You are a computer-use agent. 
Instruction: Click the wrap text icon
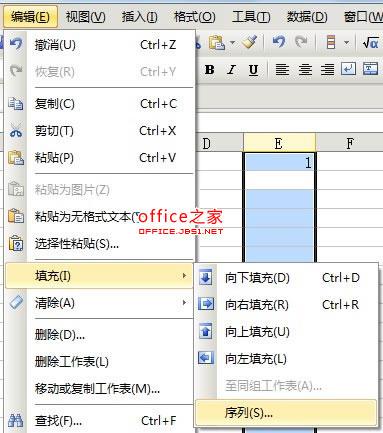tap(348, 69)
